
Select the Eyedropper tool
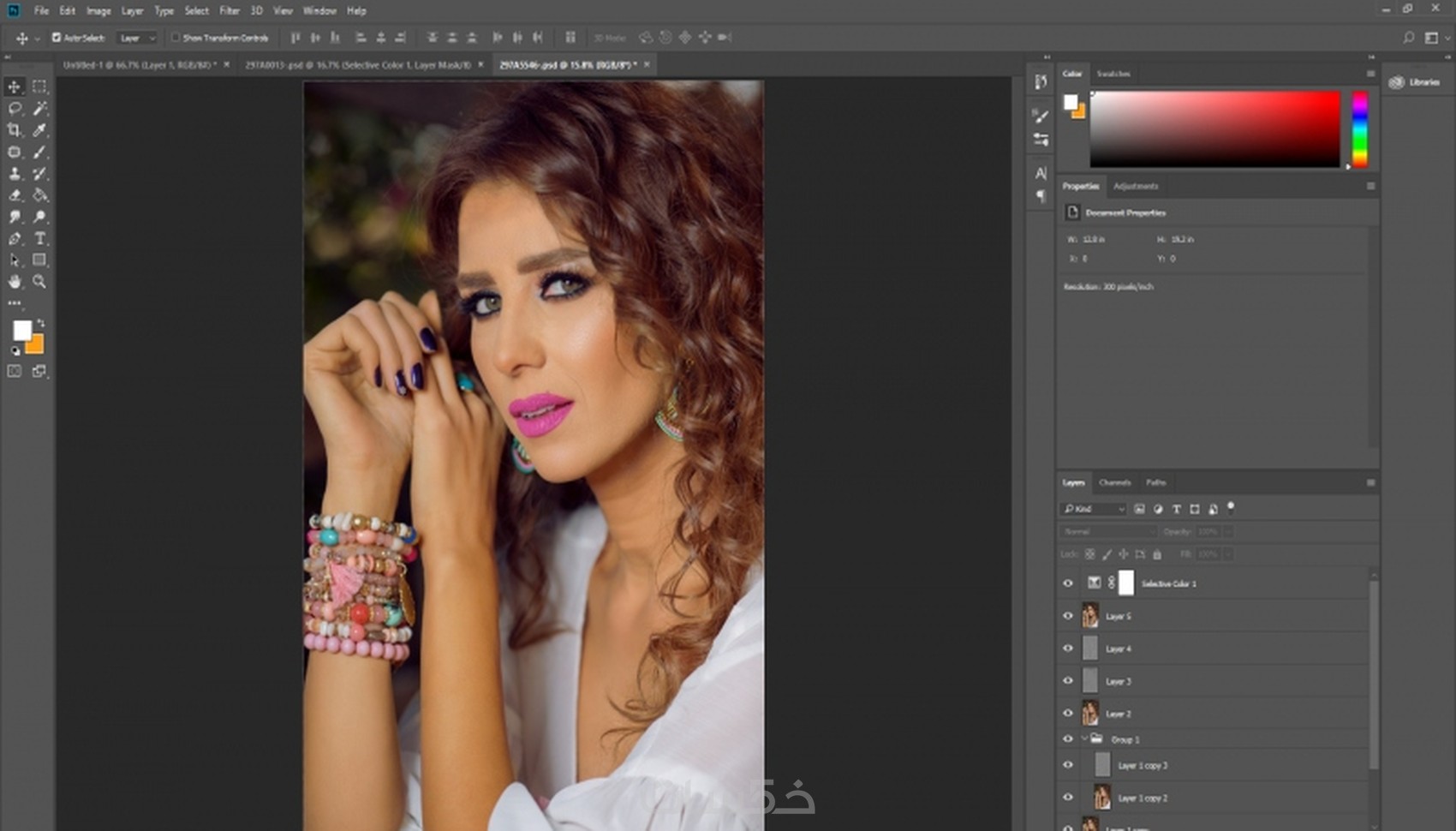coord(39,130)
